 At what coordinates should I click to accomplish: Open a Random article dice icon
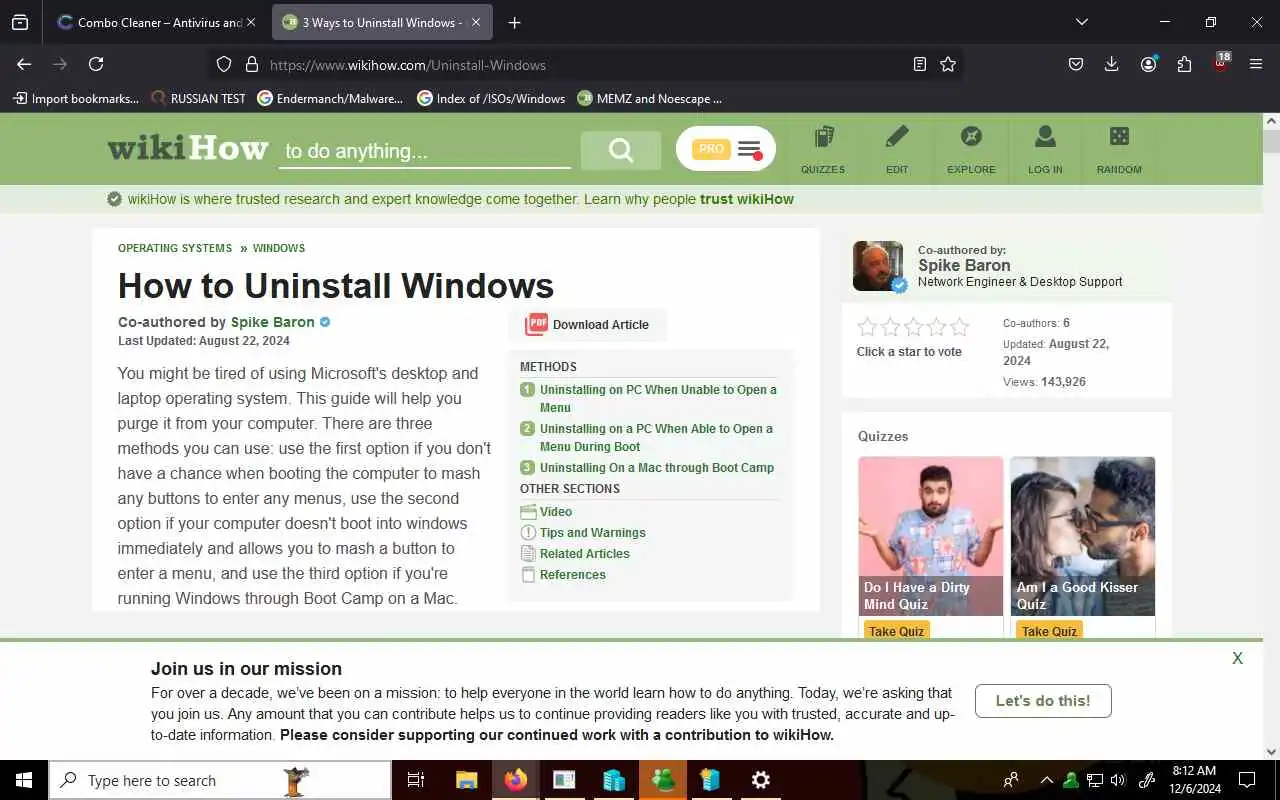(x=1119, y=149)
